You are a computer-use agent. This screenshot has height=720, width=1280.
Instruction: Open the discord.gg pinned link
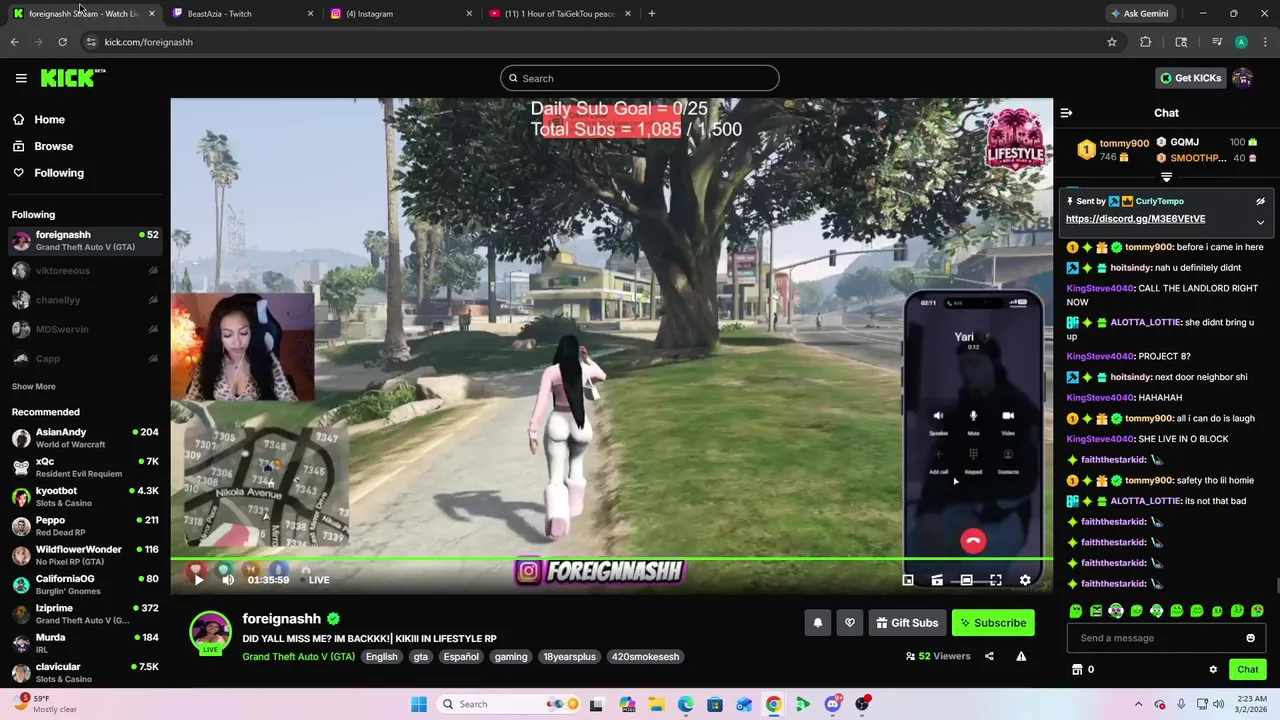(x=1135, y=219)
